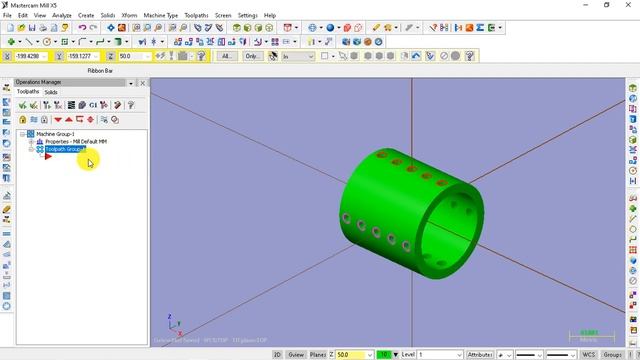Toggle the Z coordinate lock button
640x360 pixels.
click(110, 56)
